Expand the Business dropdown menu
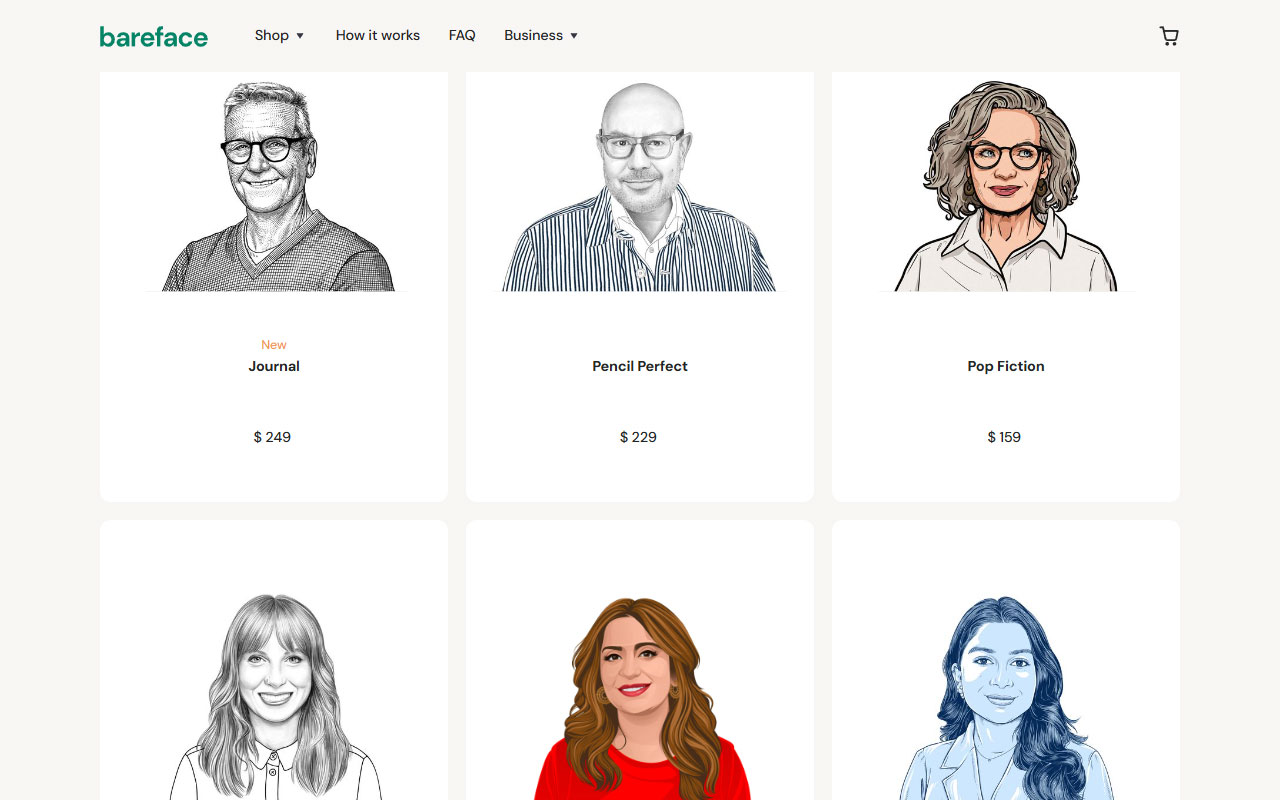 [x=541, y=35]
